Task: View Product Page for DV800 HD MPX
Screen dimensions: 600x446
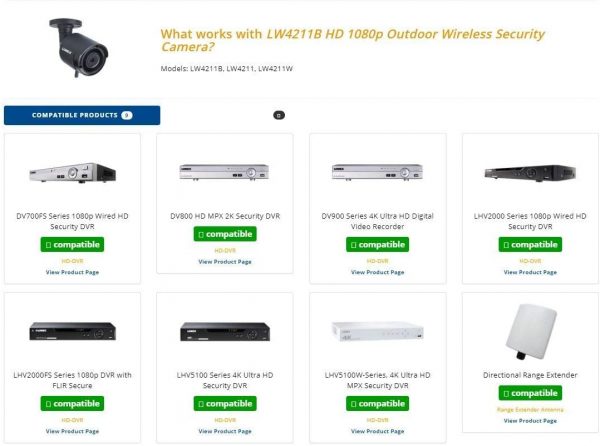Action: click(225, 262)
